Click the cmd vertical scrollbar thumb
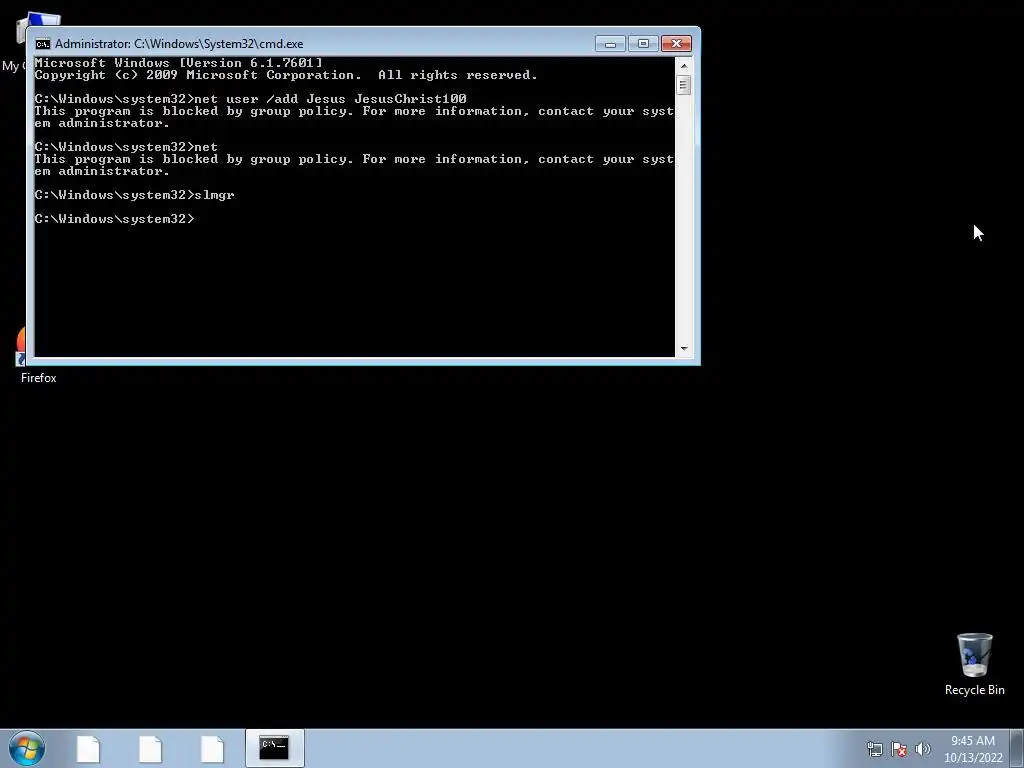This screenshot has width=1024, height=768. click(x=684, y=85)
